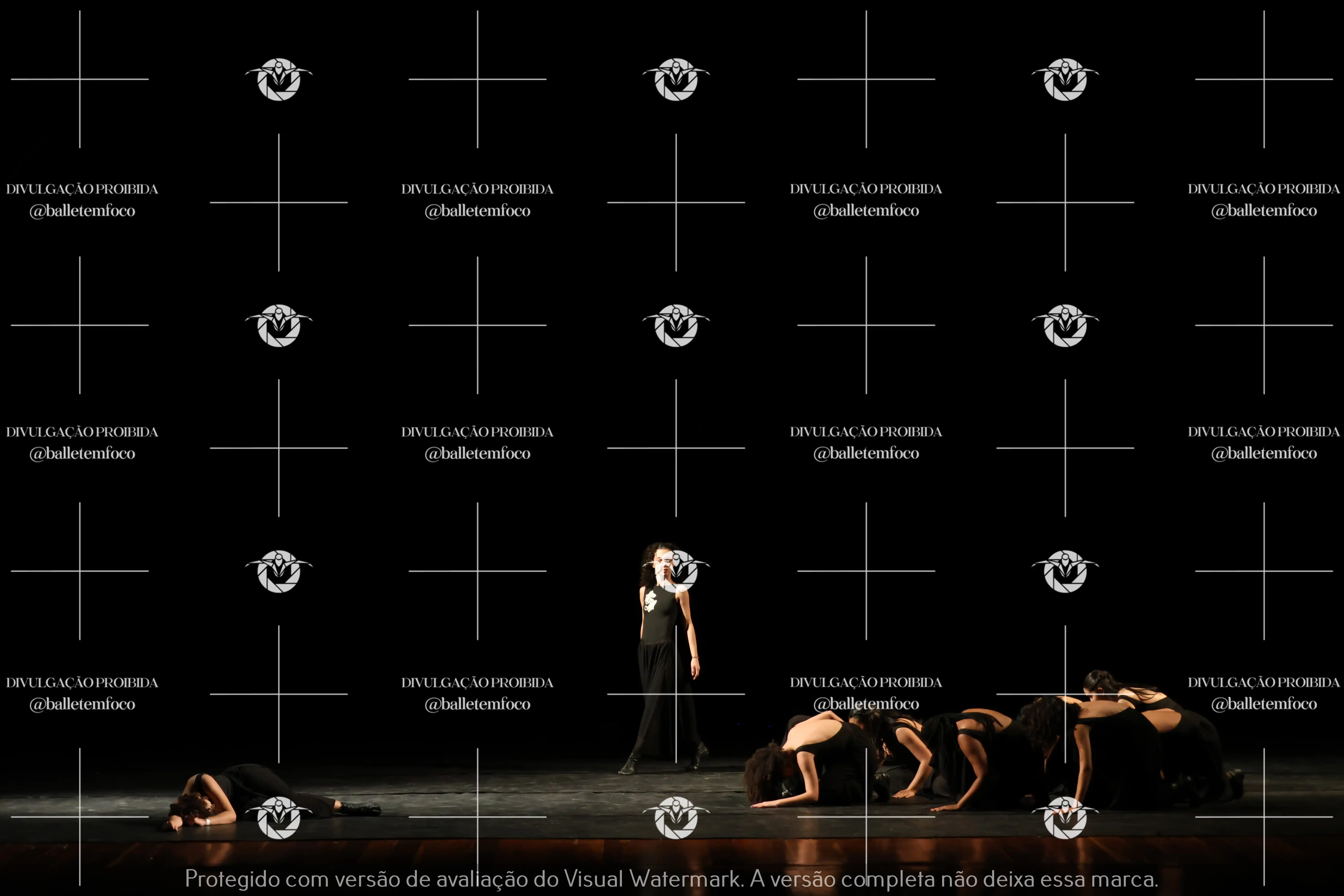Click the center camera-shutter logo in the top row
The height and width of the screenshot is (896, 1344).
pos(676,80)
